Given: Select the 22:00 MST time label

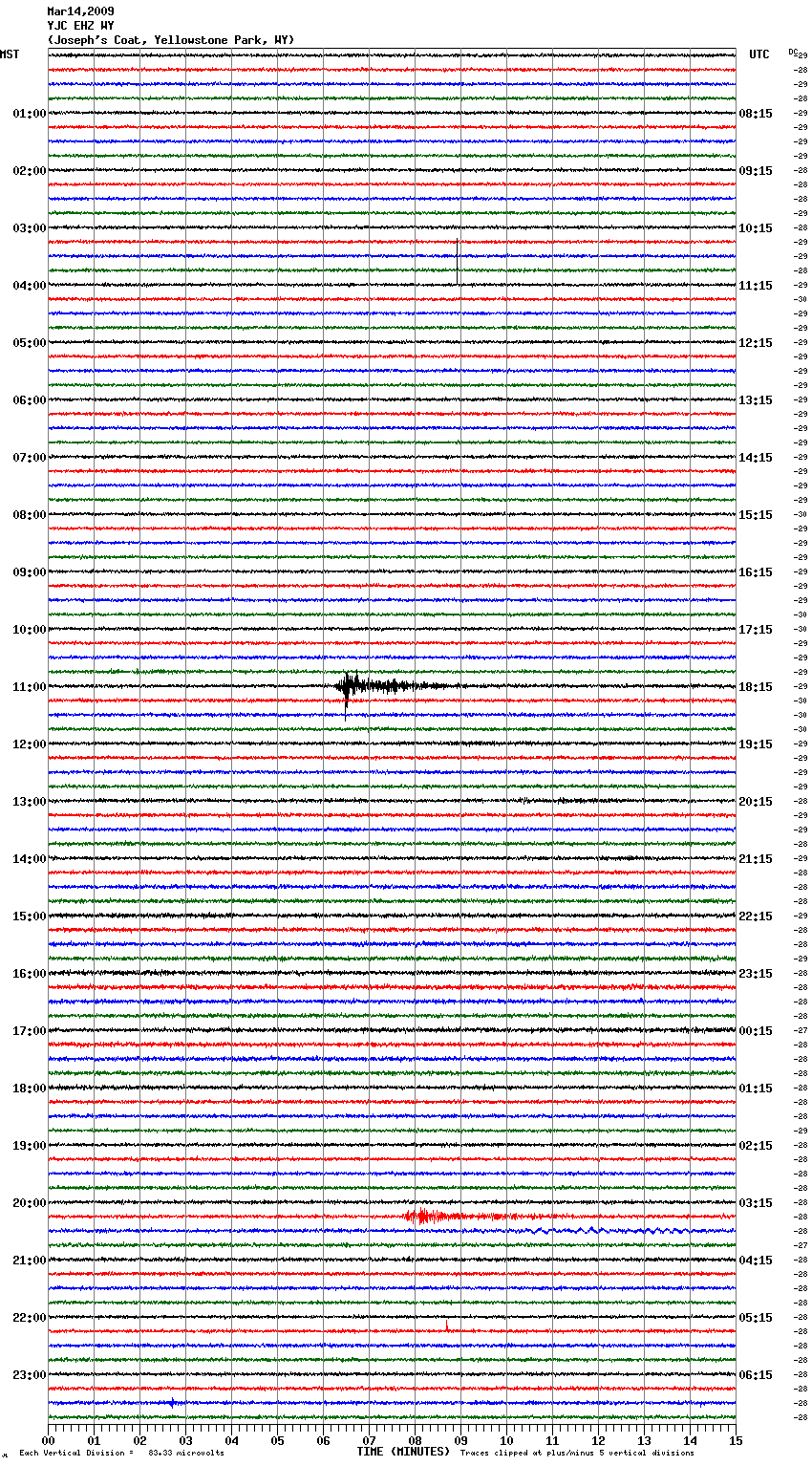Looking at the screenshot, I should [x=30, y=1318].
